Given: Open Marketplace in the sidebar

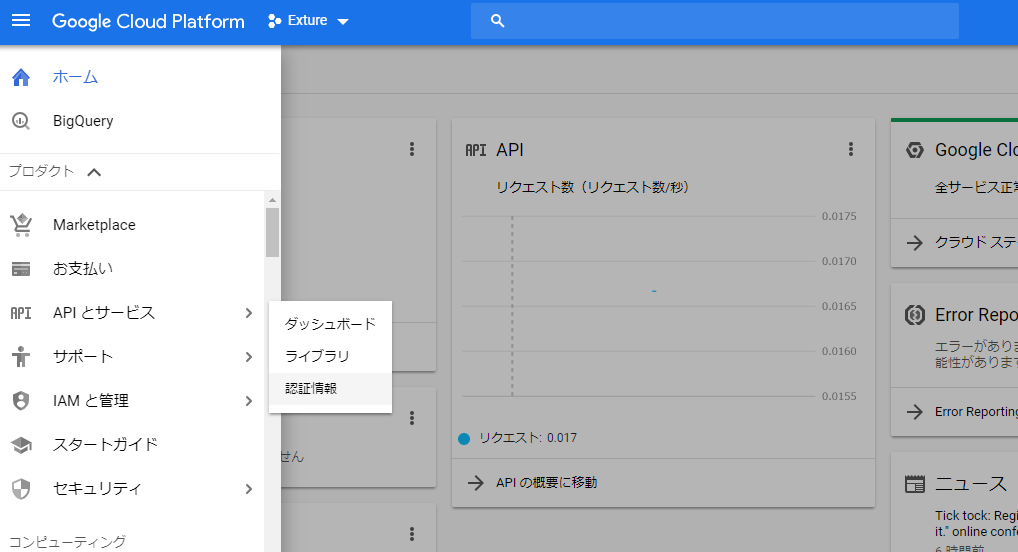Looking at the screenshot, I should (94, 225).
